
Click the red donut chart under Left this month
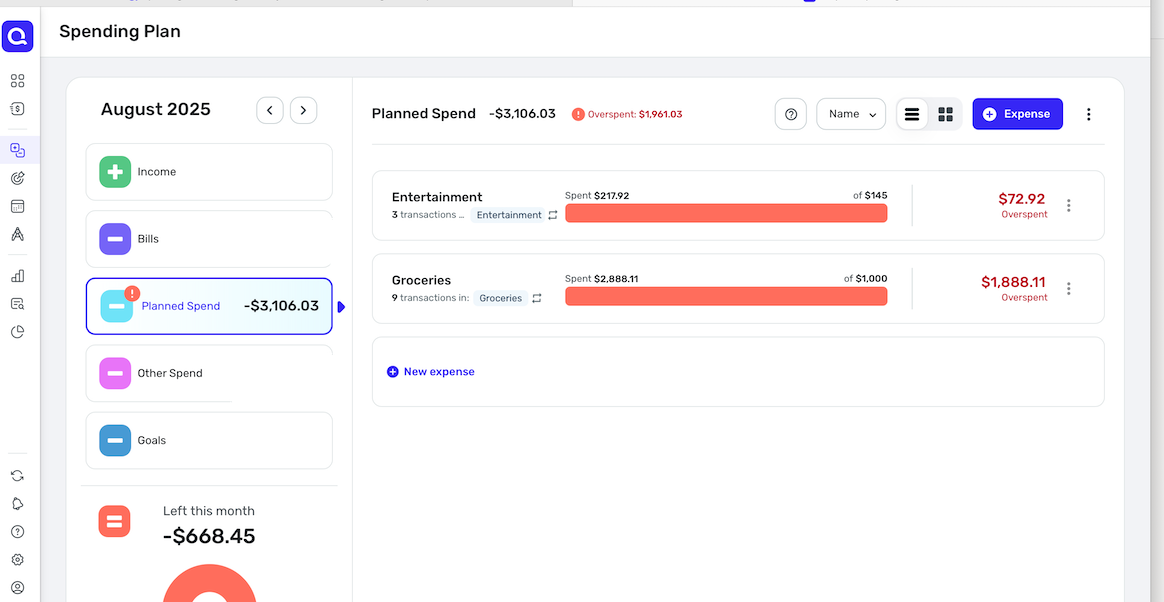pyautogui.click(x=209, y=583)
